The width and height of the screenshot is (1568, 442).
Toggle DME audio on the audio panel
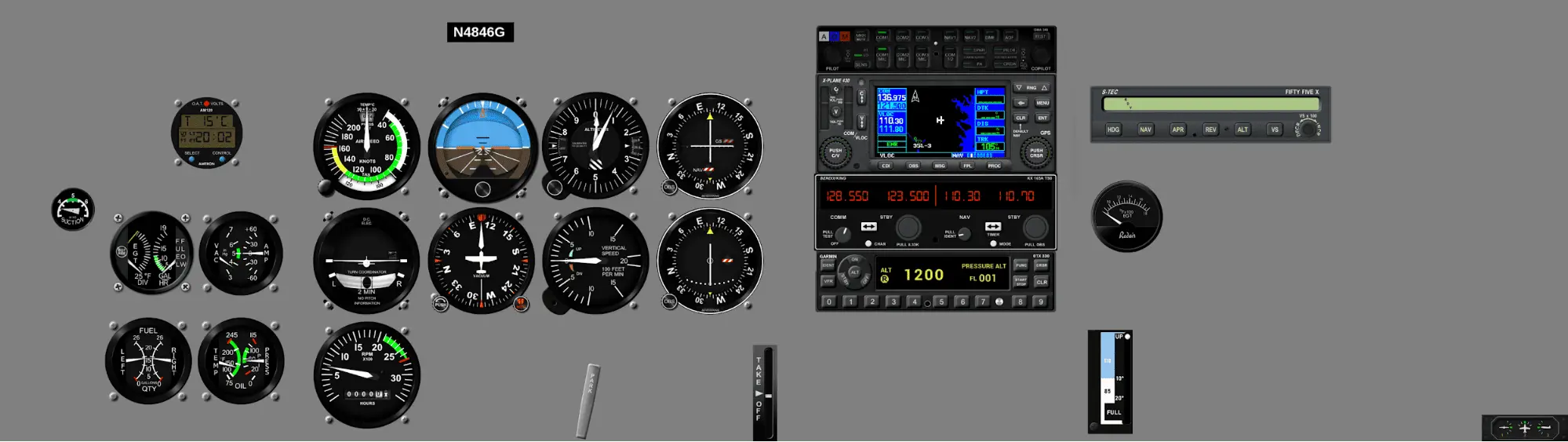990,35
